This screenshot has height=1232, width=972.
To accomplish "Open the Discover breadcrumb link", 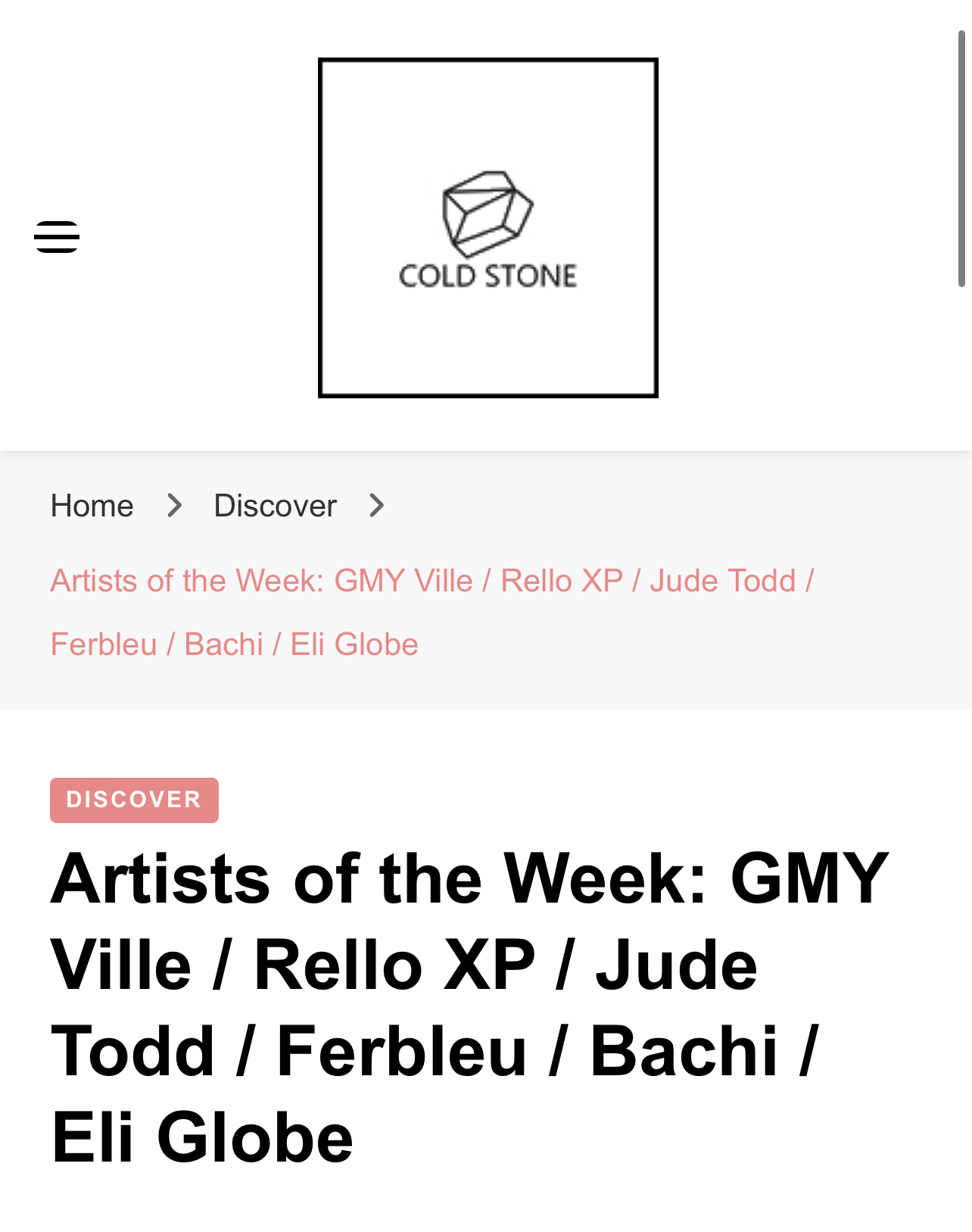I will 276,505.
